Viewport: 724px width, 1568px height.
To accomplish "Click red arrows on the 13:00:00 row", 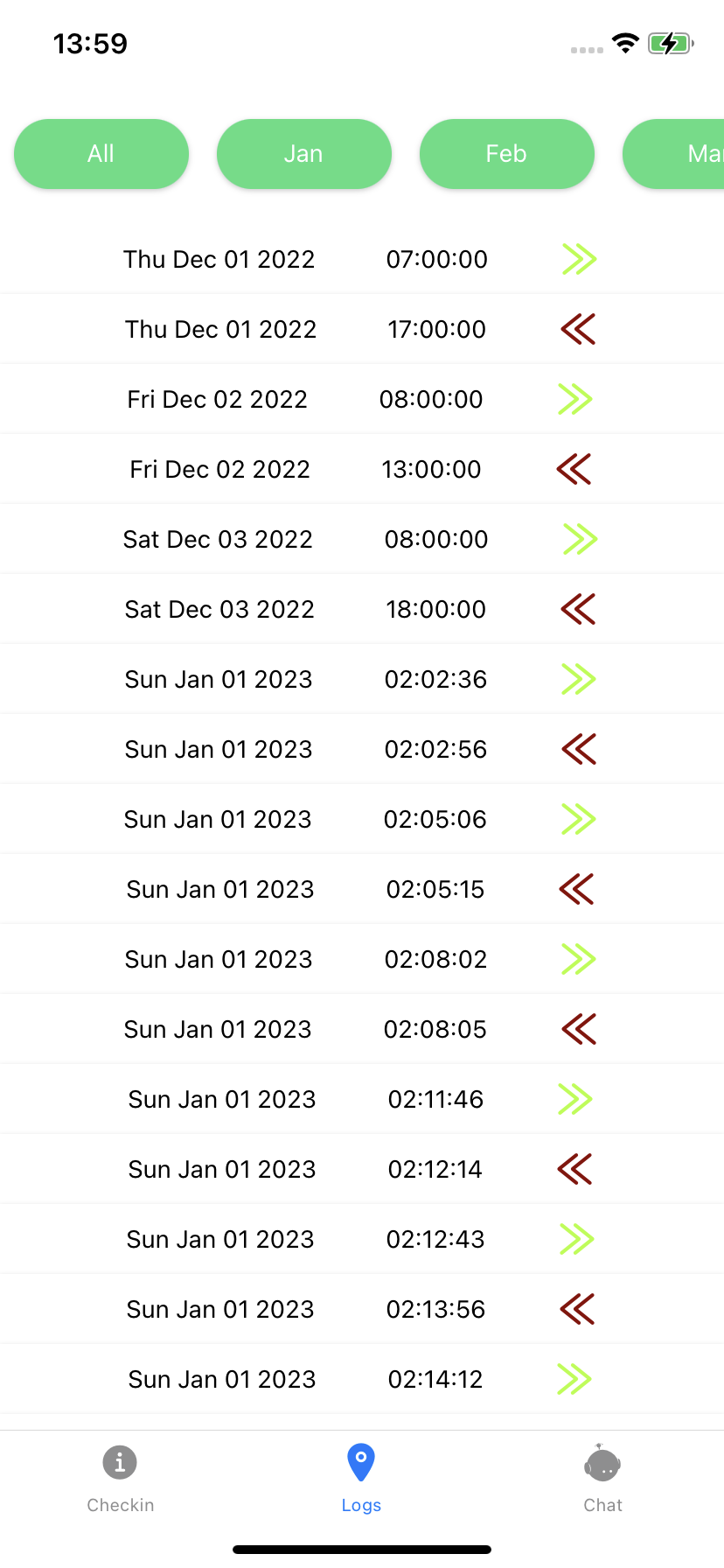I will coord(574,469).
